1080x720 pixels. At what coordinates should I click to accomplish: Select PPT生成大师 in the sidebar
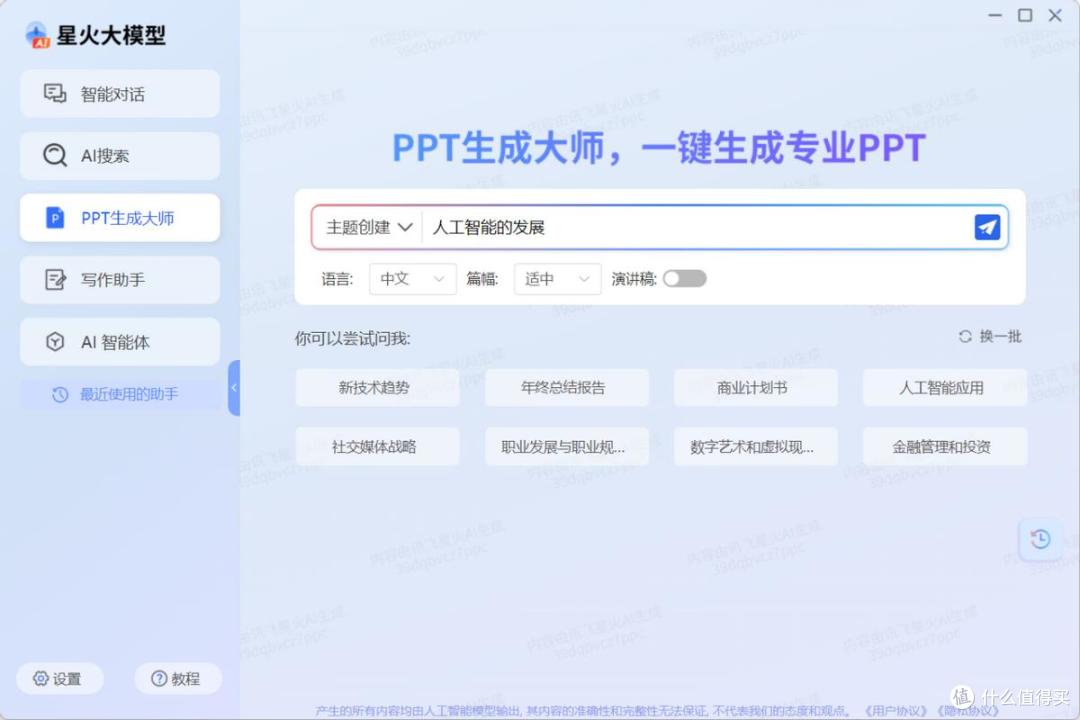(120, 218)
